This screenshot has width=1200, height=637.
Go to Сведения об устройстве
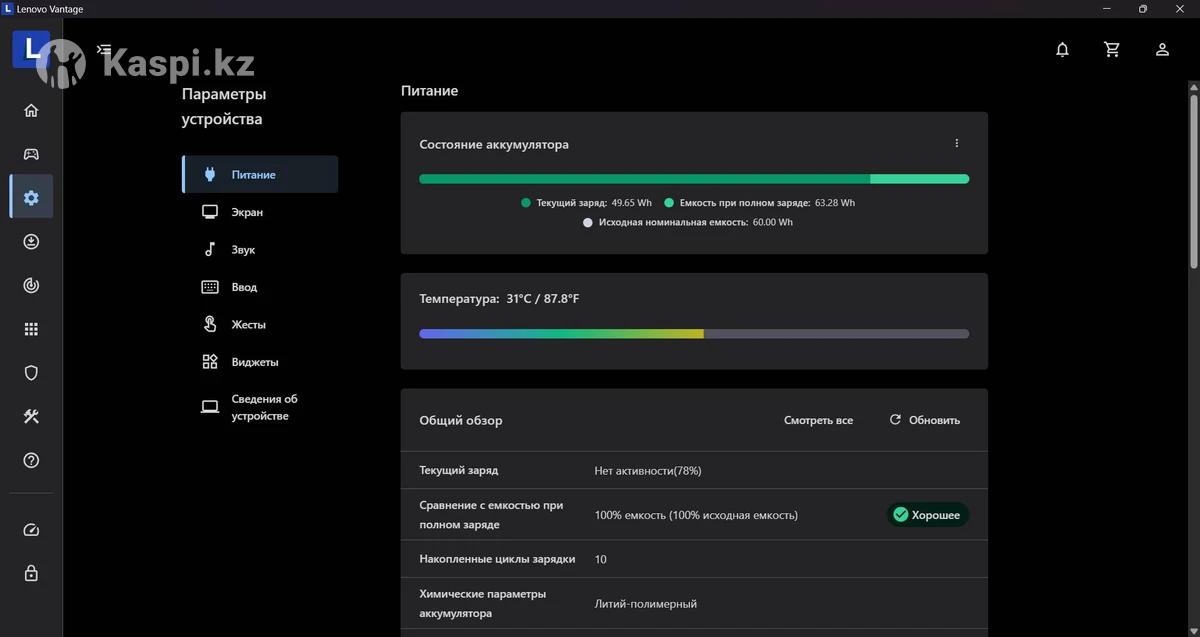click(x=264, y=407)
